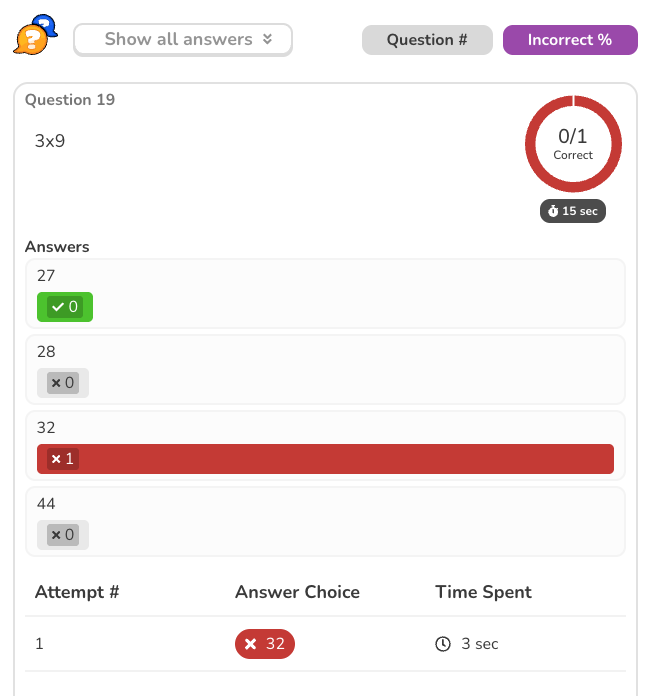Click the 0/1 Correct donut chart
Viewport: 652px width, 696px height.
coord(573,144)
